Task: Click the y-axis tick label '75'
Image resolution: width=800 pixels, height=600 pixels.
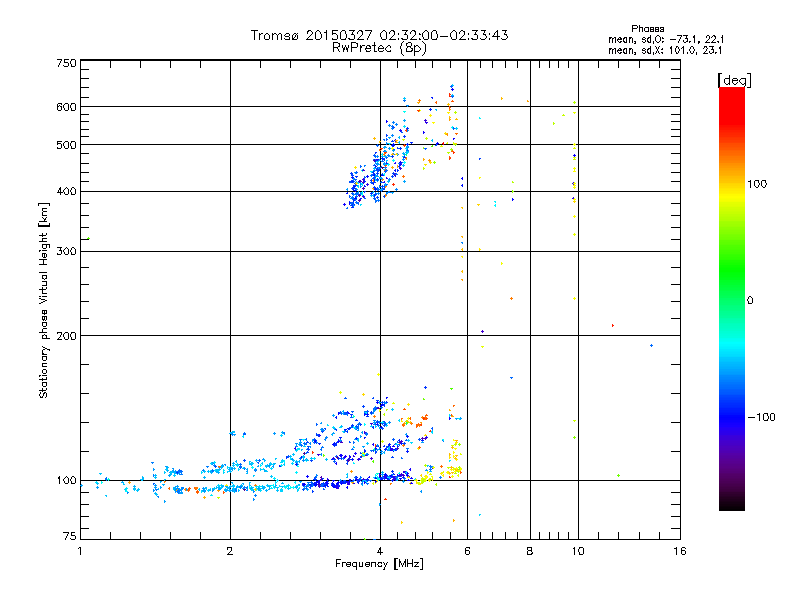Action: coord(70,536)
